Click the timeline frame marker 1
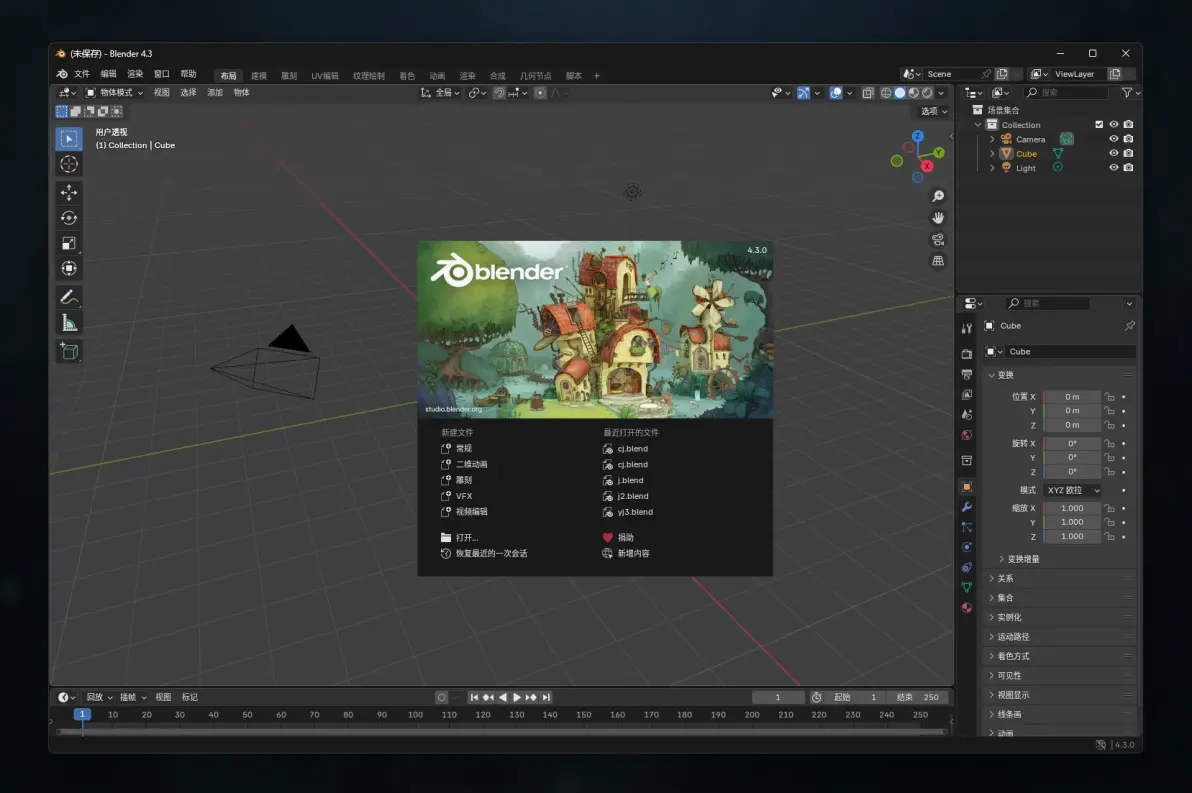This screenshot has width=1192, height=793. [82, 715]
